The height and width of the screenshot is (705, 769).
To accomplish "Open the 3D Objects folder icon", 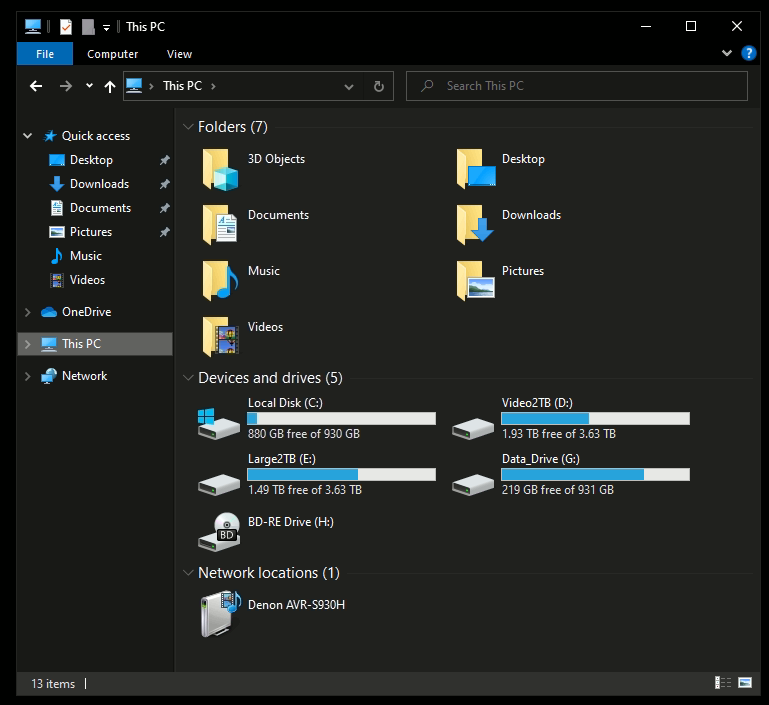I will point(220,169).
